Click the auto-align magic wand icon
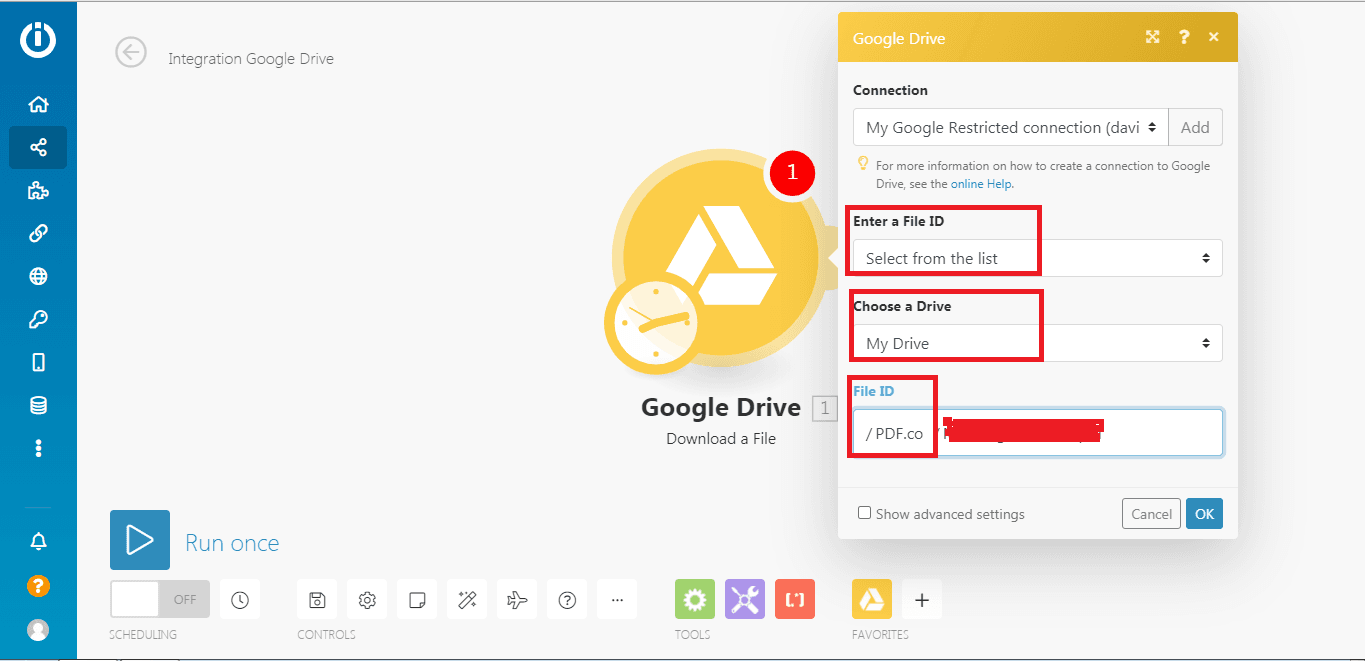The image size is (1365, 661). click(467, 600)
